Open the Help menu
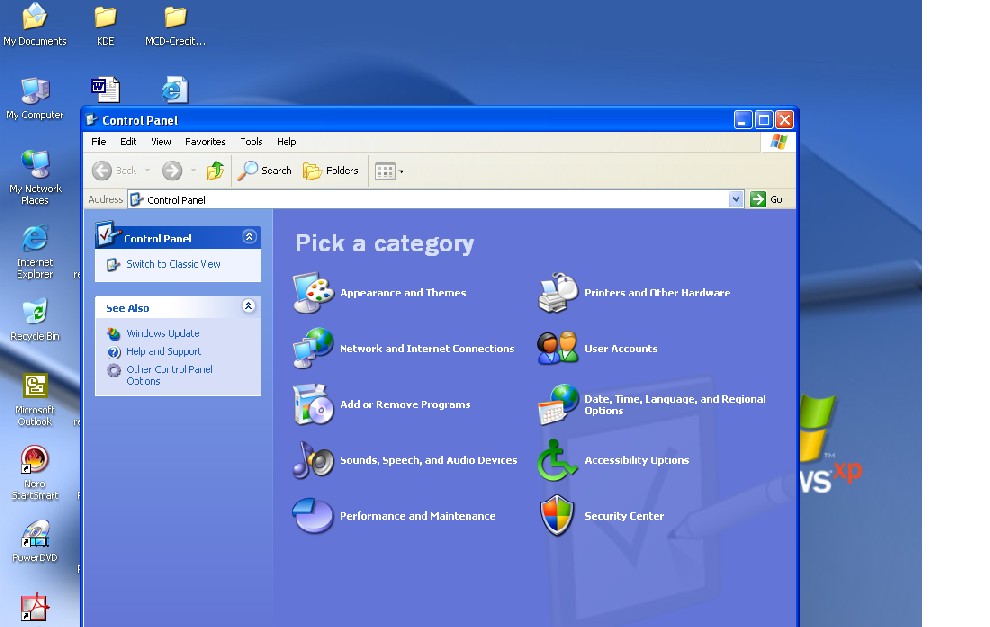 point(287,141)
